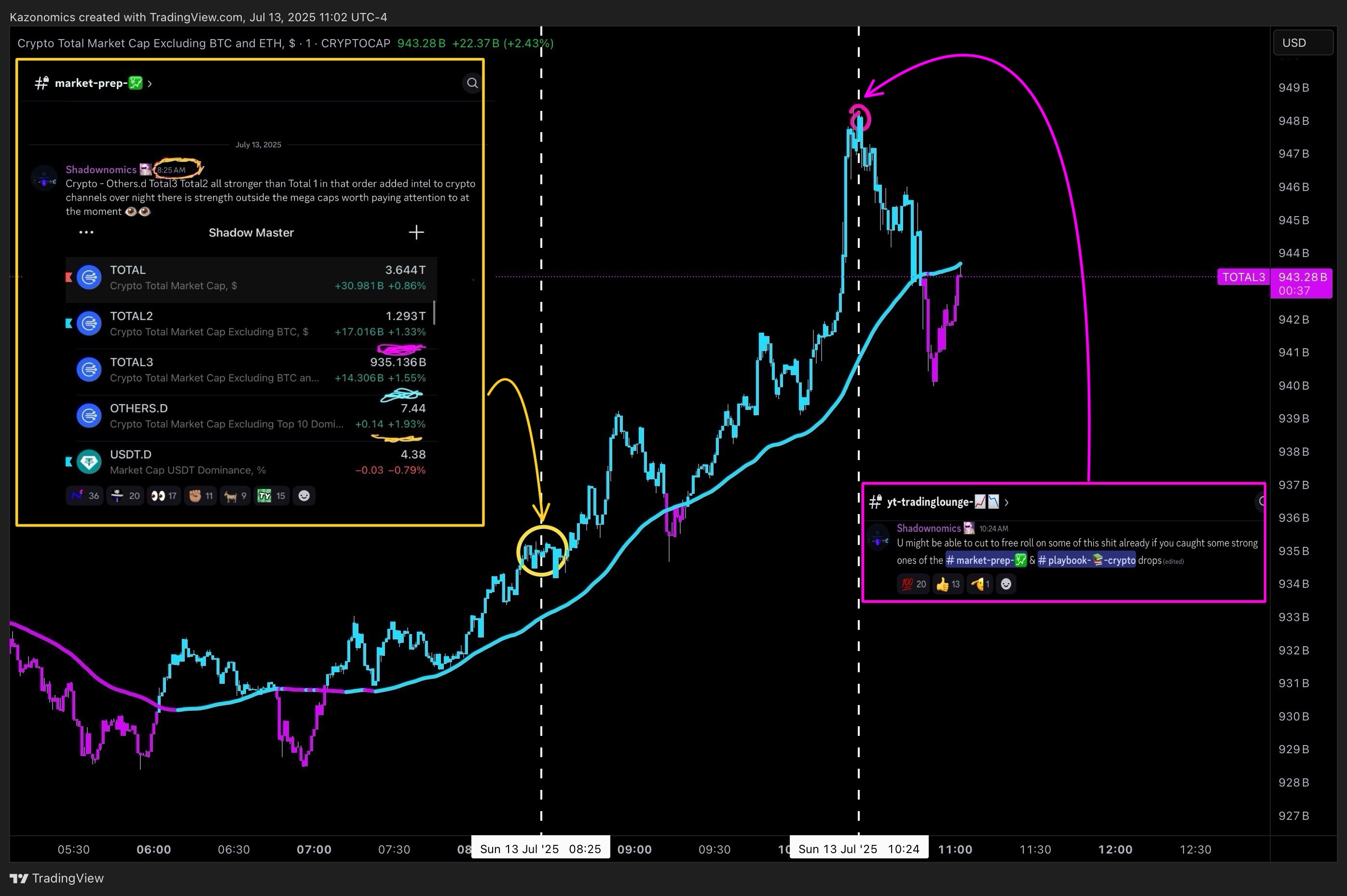This screenshot has height=896, width=1347.
Task: Click the 10:24 date label on time axis
Action: [859, 849]
